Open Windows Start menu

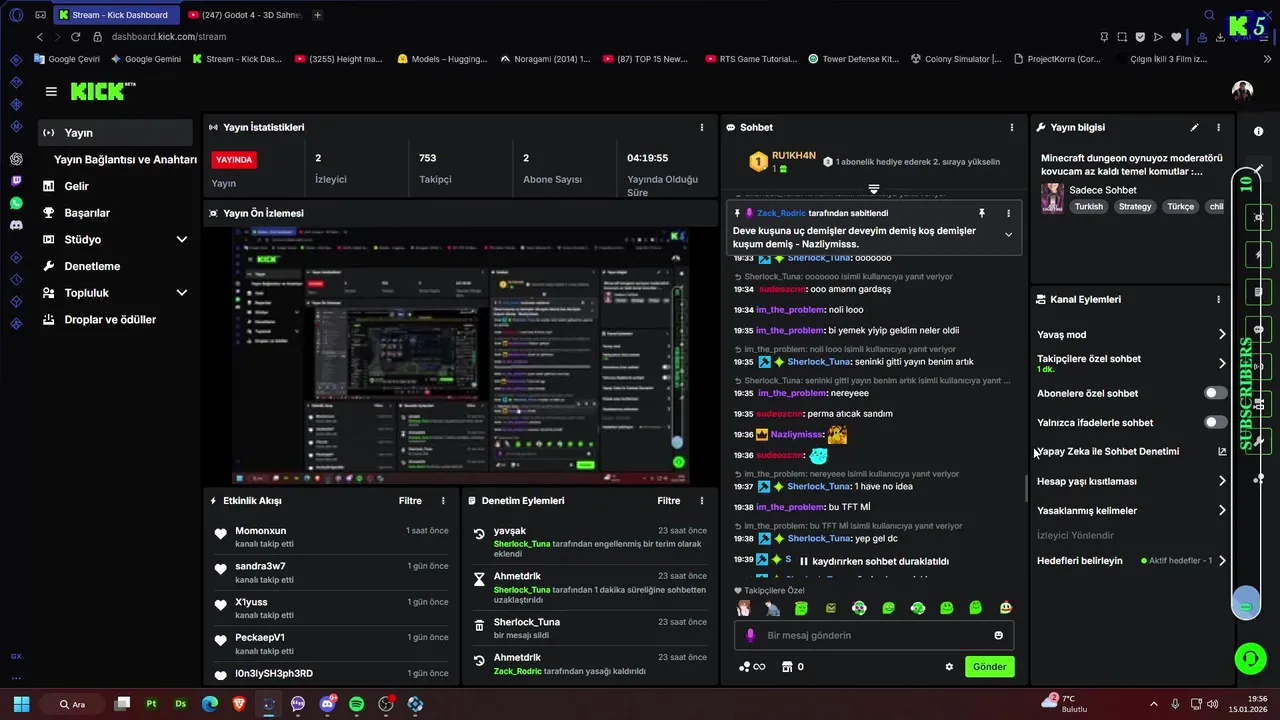(21, 704)
